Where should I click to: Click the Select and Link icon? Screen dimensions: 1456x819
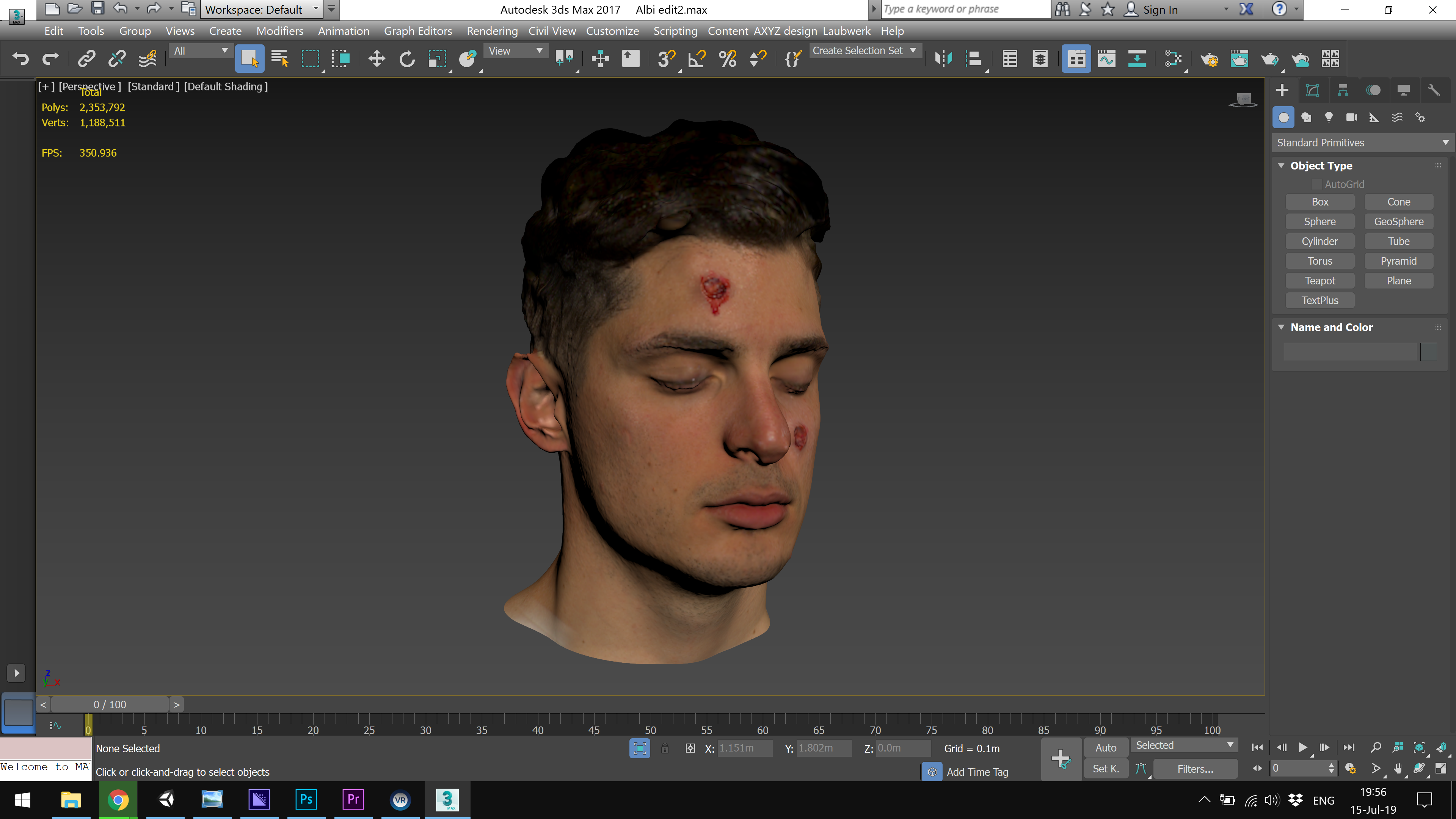86,59
